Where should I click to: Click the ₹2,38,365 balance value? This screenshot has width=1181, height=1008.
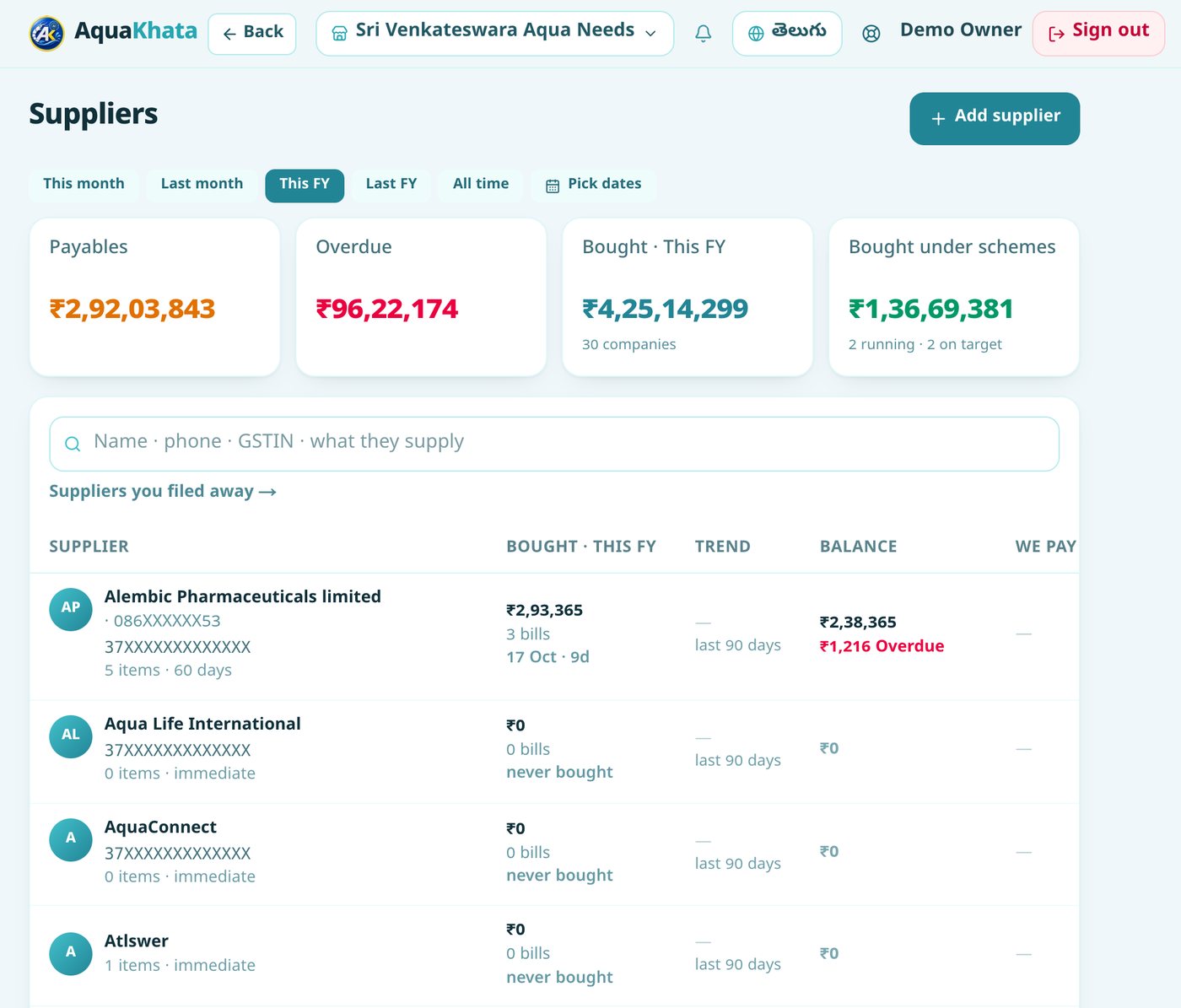[x=859, y=623]
